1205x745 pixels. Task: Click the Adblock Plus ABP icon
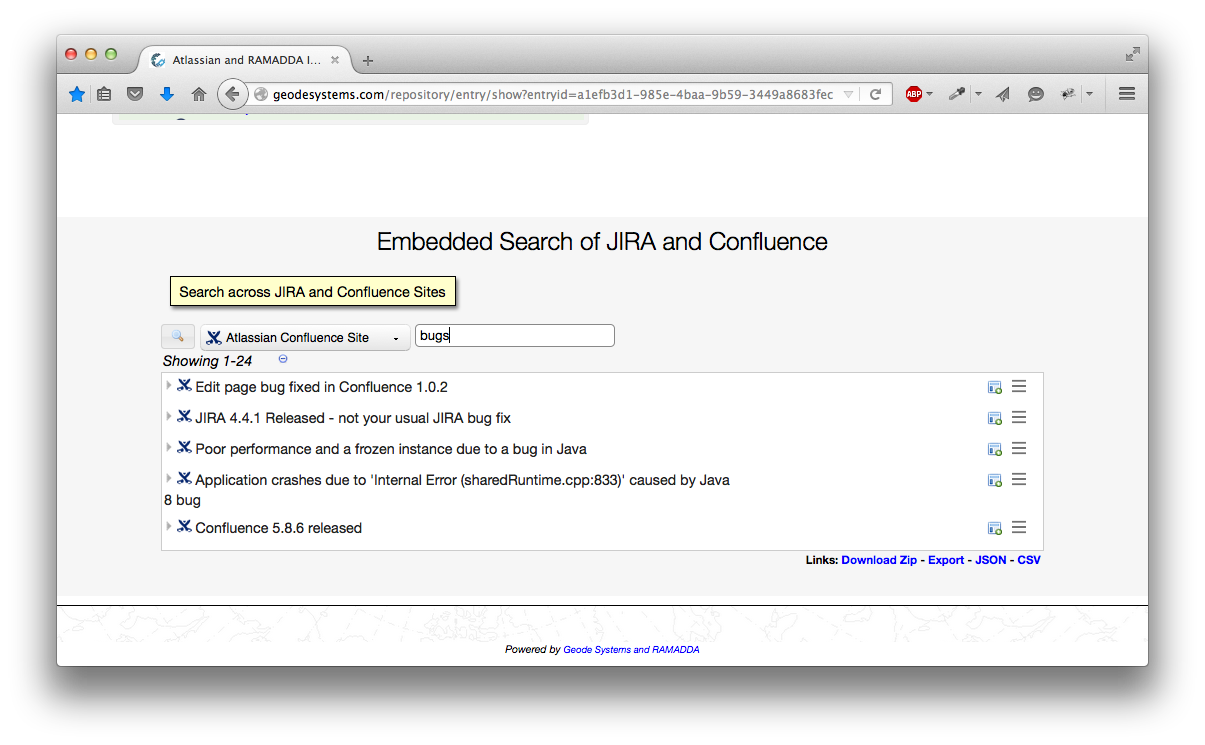[x=913, y=94]
